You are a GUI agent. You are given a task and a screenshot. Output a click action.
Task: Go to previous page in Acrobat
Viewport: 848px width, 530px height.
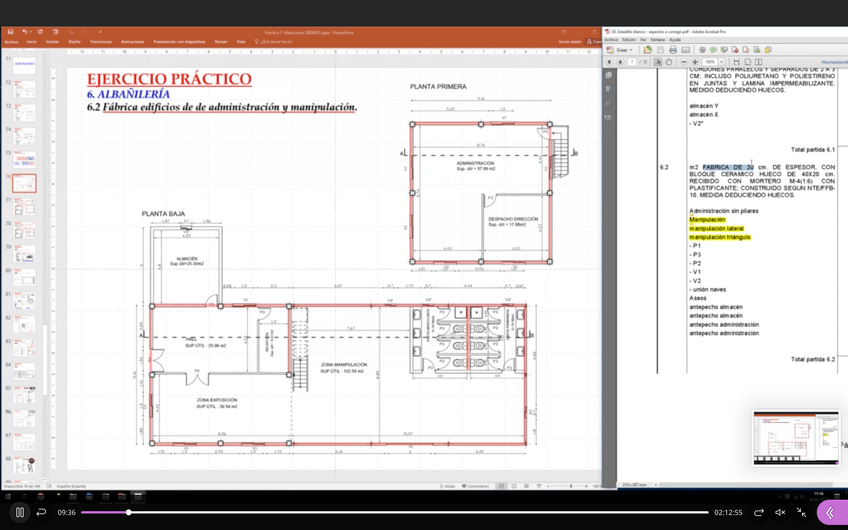610,62
